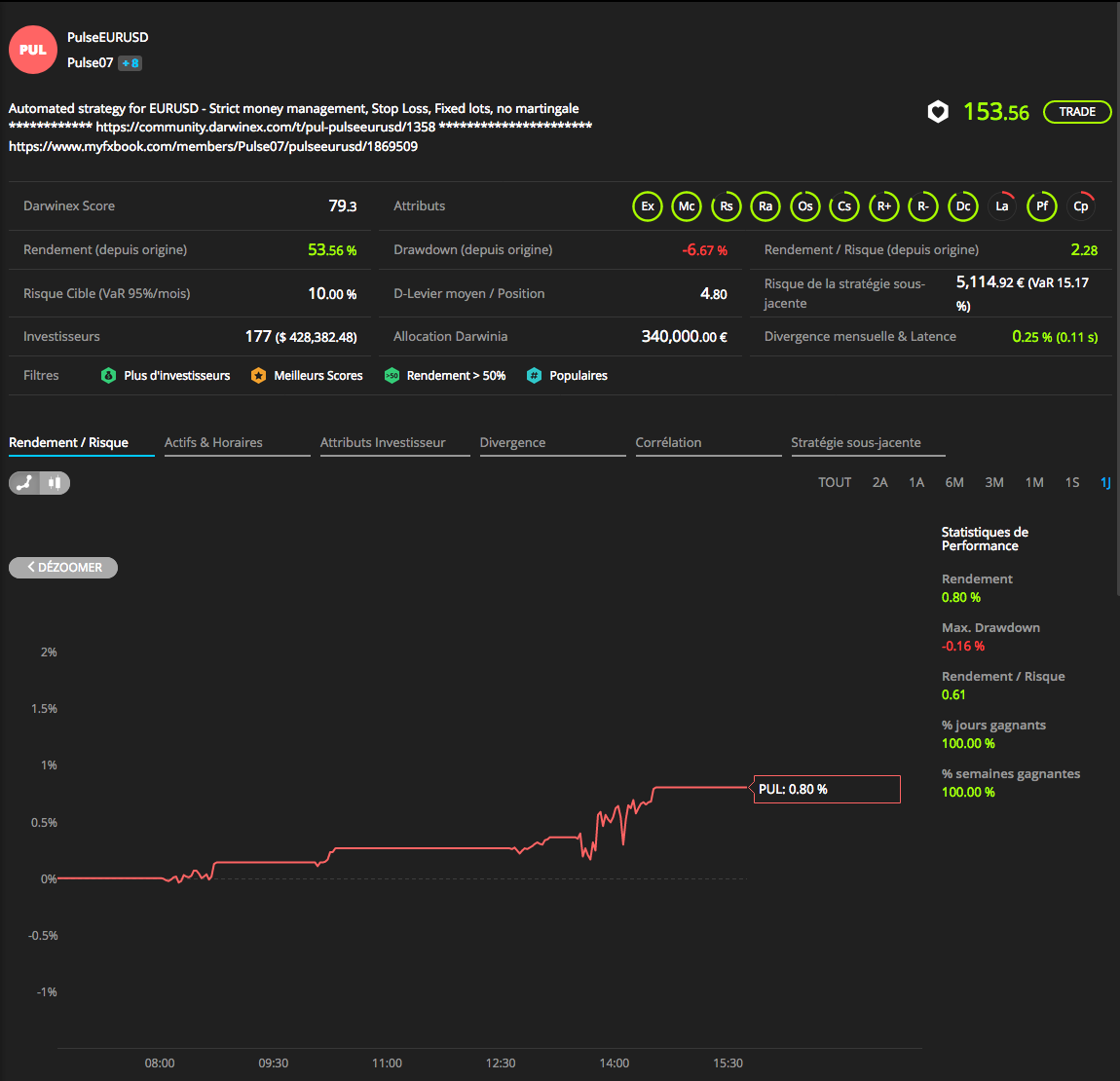This screenshot has width=1120, height=1081.
Task: Click the 12:30 label on the time axis
Action: pyautogui.click(x=501, y=1063)
